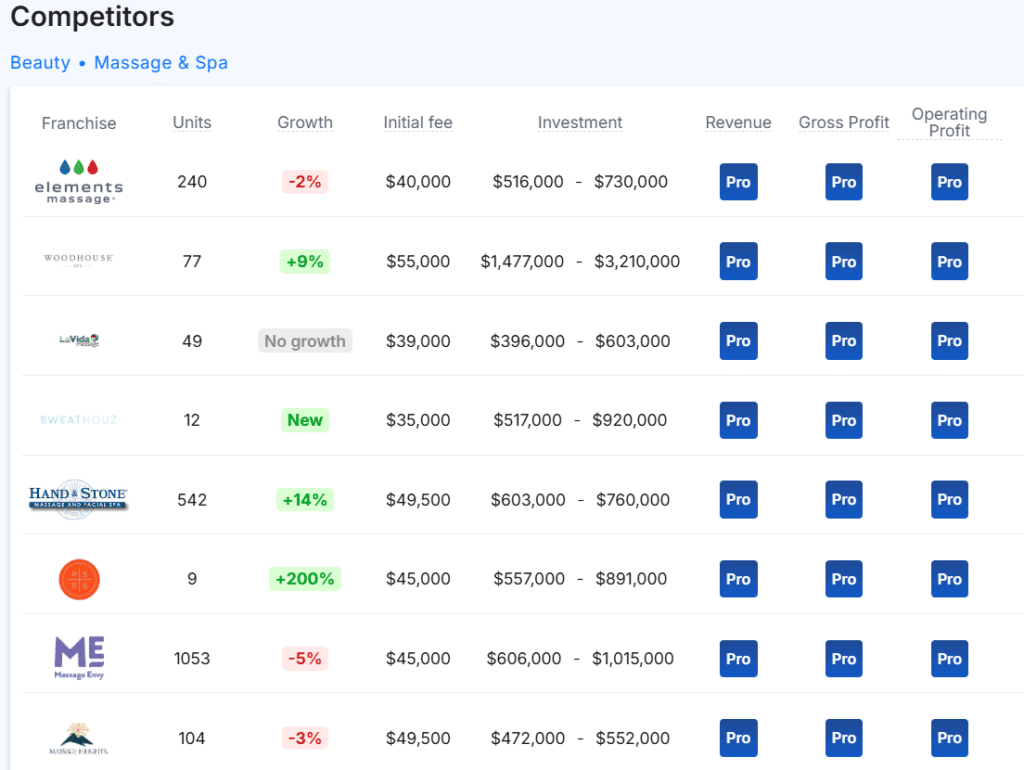Sort by the Revenue column header
The image size is (1024, 770).
tap(739, 123)
